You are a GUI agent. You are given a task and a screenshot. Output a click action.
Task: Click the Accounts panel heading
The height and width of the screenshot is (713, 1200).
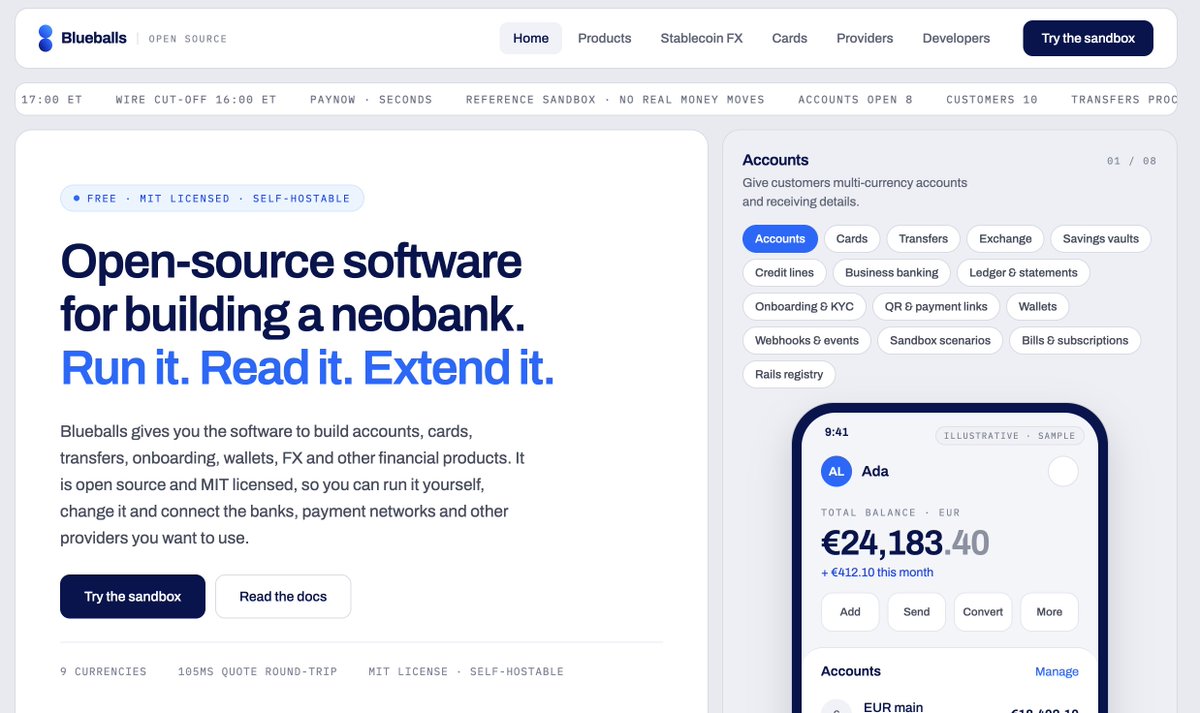click(775, 160)
